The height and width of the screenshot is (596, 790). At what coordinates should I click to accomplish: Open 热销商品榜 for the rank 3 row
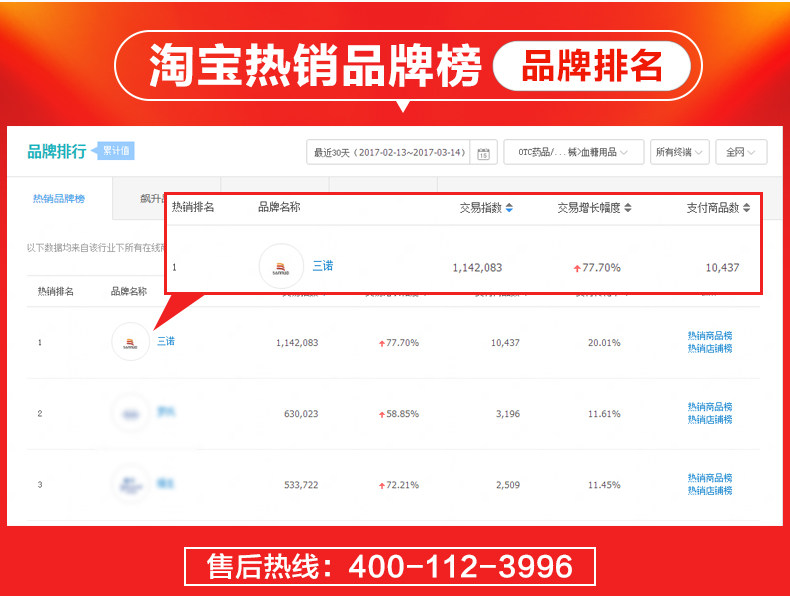[x=709, y=478]
